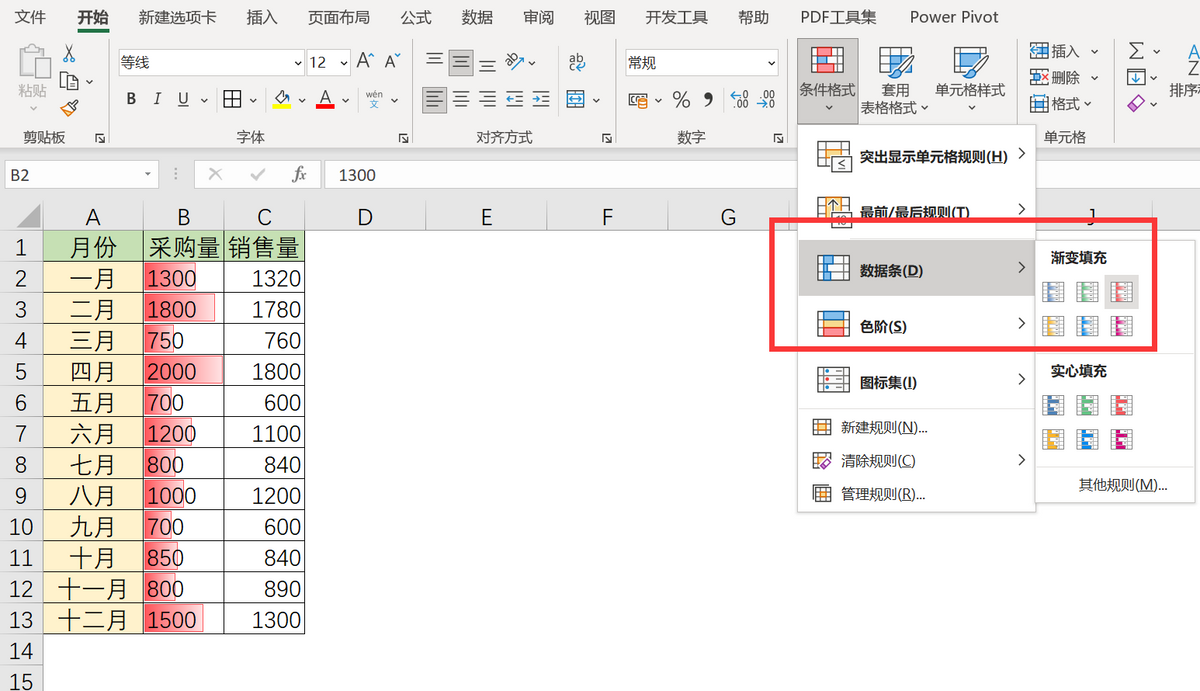Choose the red solid fill data bar
Screen dimensions: 1200x691
1121,404
